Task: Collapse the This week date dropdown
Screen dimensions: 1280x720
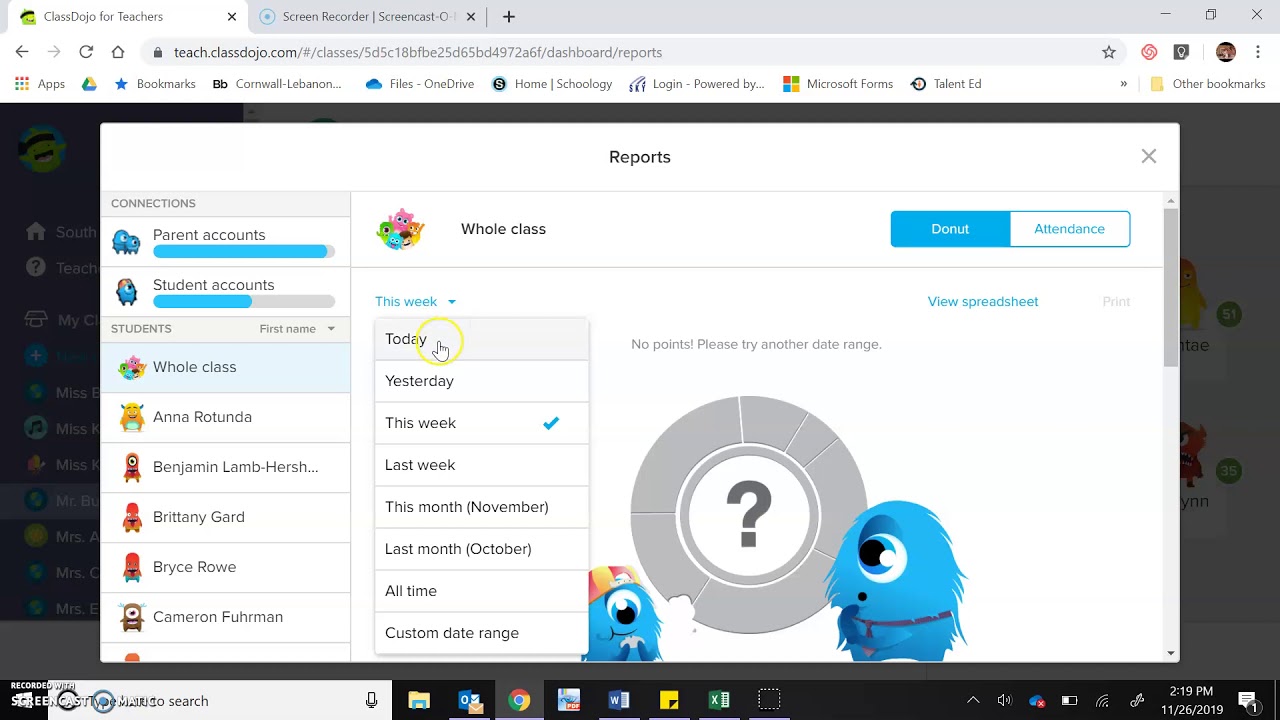Action: [x=415, y=301]
